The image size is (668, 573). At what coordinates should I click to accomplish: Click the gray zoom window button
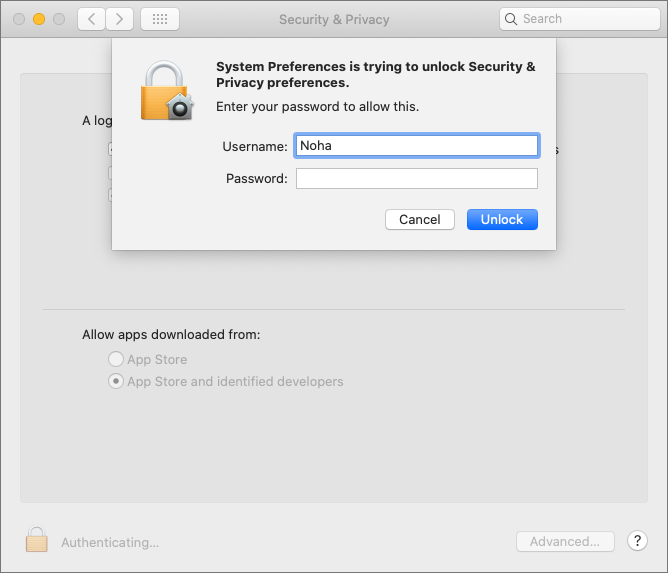59,19
